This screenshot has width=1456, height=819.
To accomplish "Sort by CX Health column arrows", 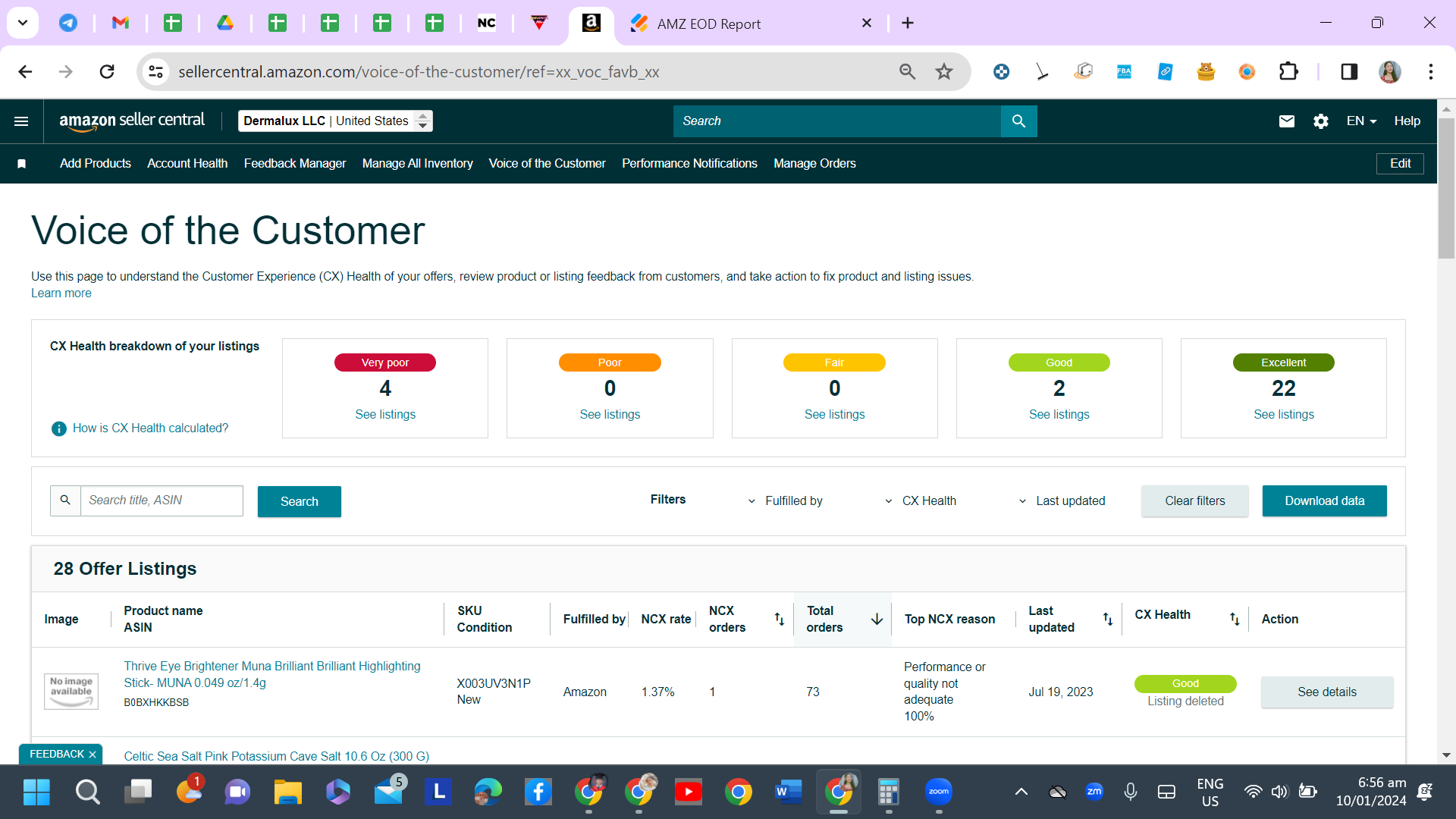I will [1235, 619].
